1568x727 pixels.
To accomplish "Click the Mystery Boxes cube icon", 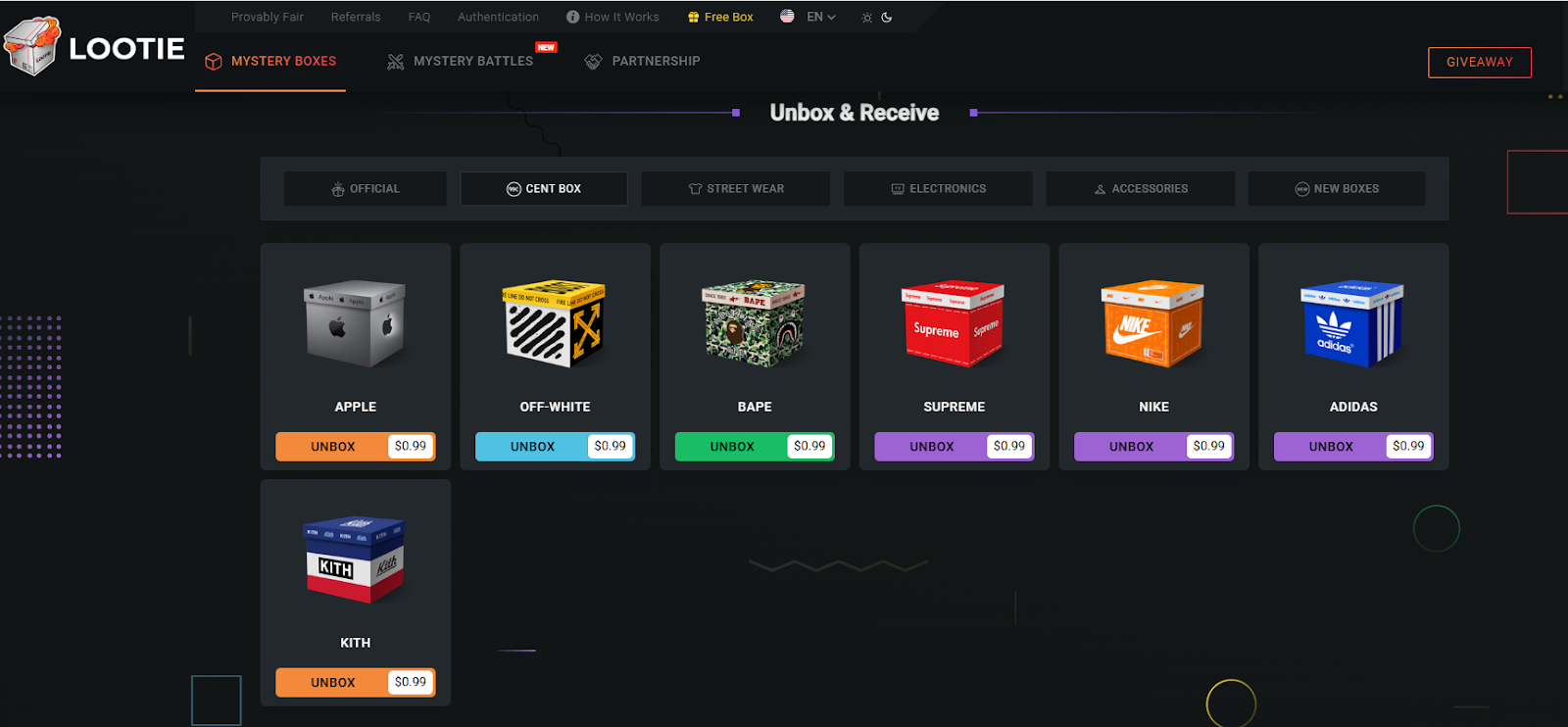I will tap(213, 62).
